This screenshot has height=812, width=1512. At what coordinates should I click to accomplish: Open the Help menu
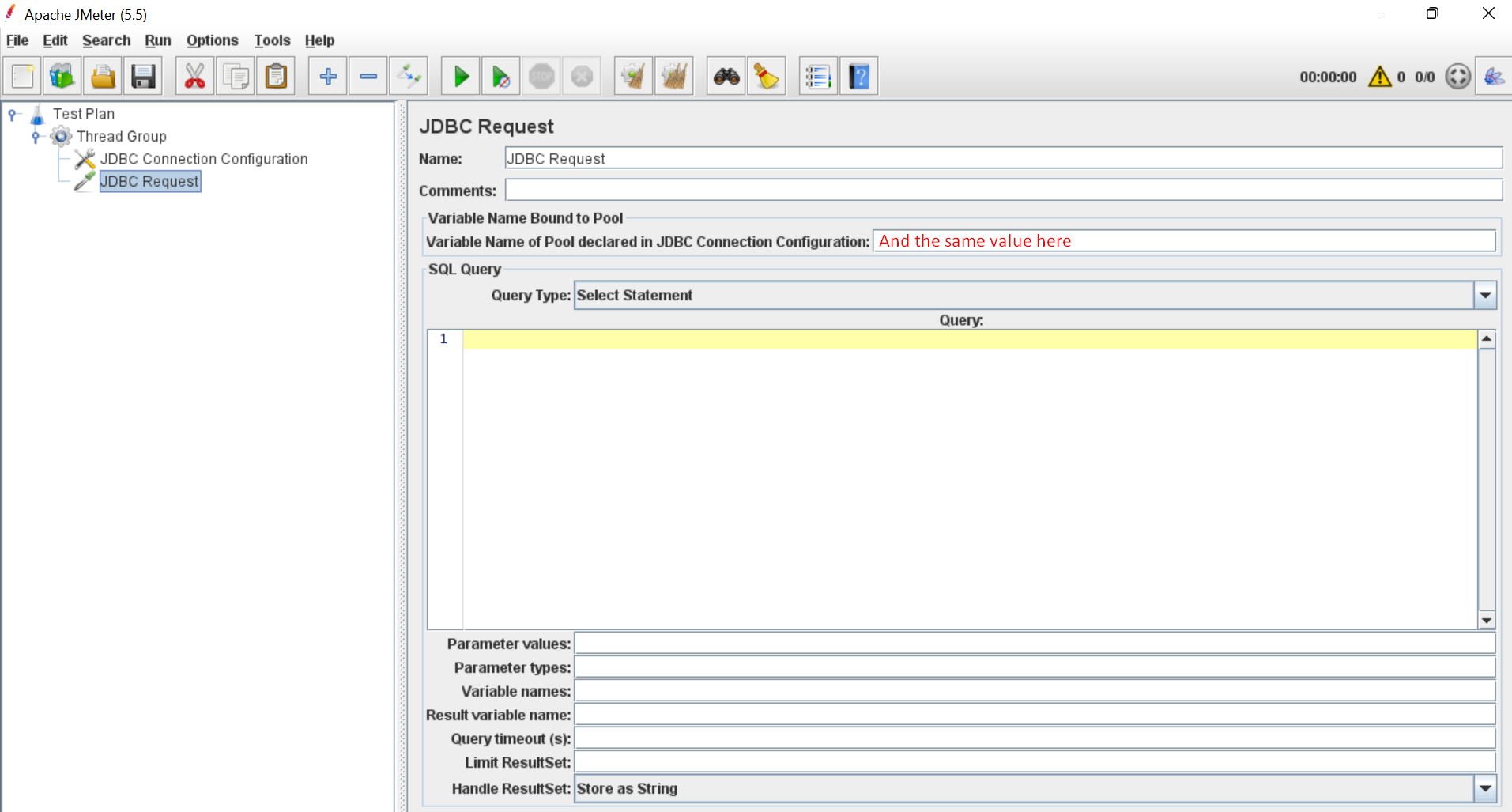[319, 40]
